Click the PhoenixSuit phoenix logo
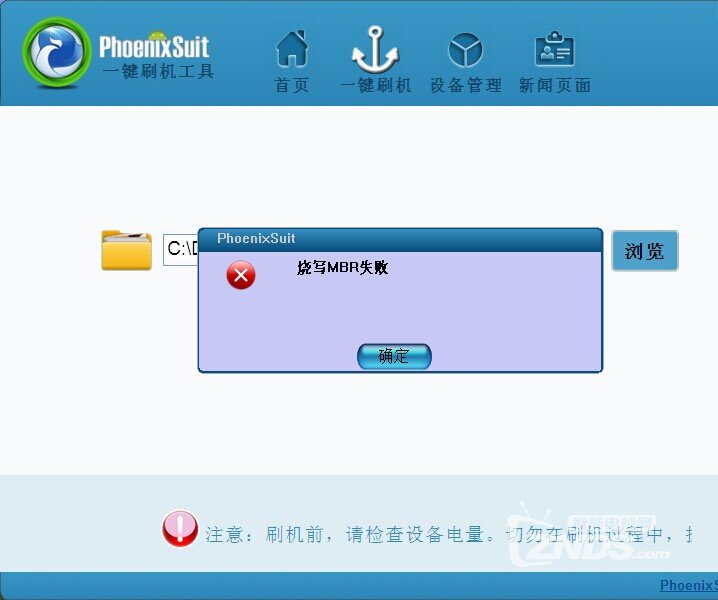 tap(56, 52)
